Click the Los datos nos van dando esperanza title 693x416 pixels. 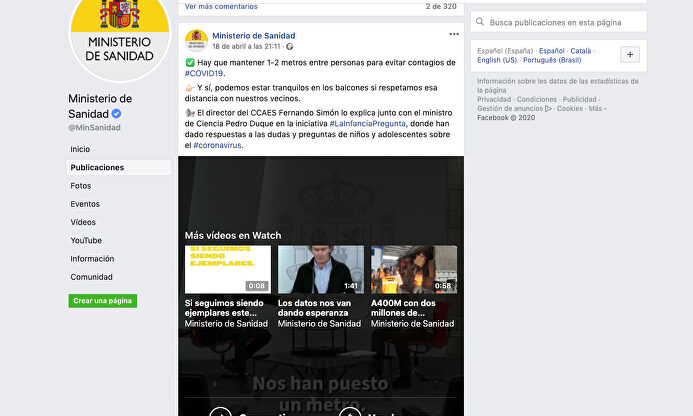tap(314, 308)
